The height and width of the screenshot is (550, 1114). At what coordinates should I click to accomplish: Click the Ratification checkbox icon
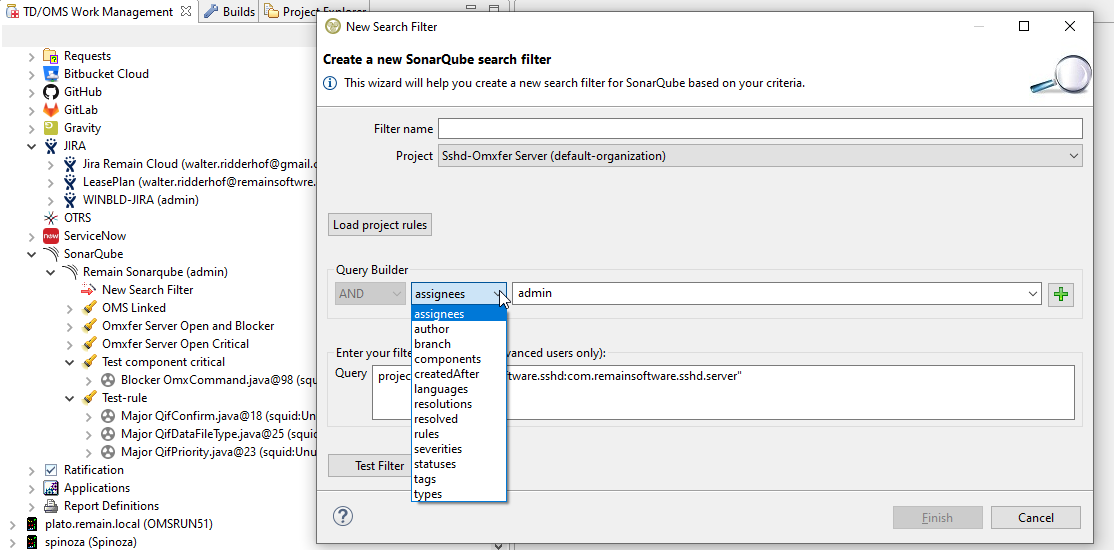pos(51,470)
